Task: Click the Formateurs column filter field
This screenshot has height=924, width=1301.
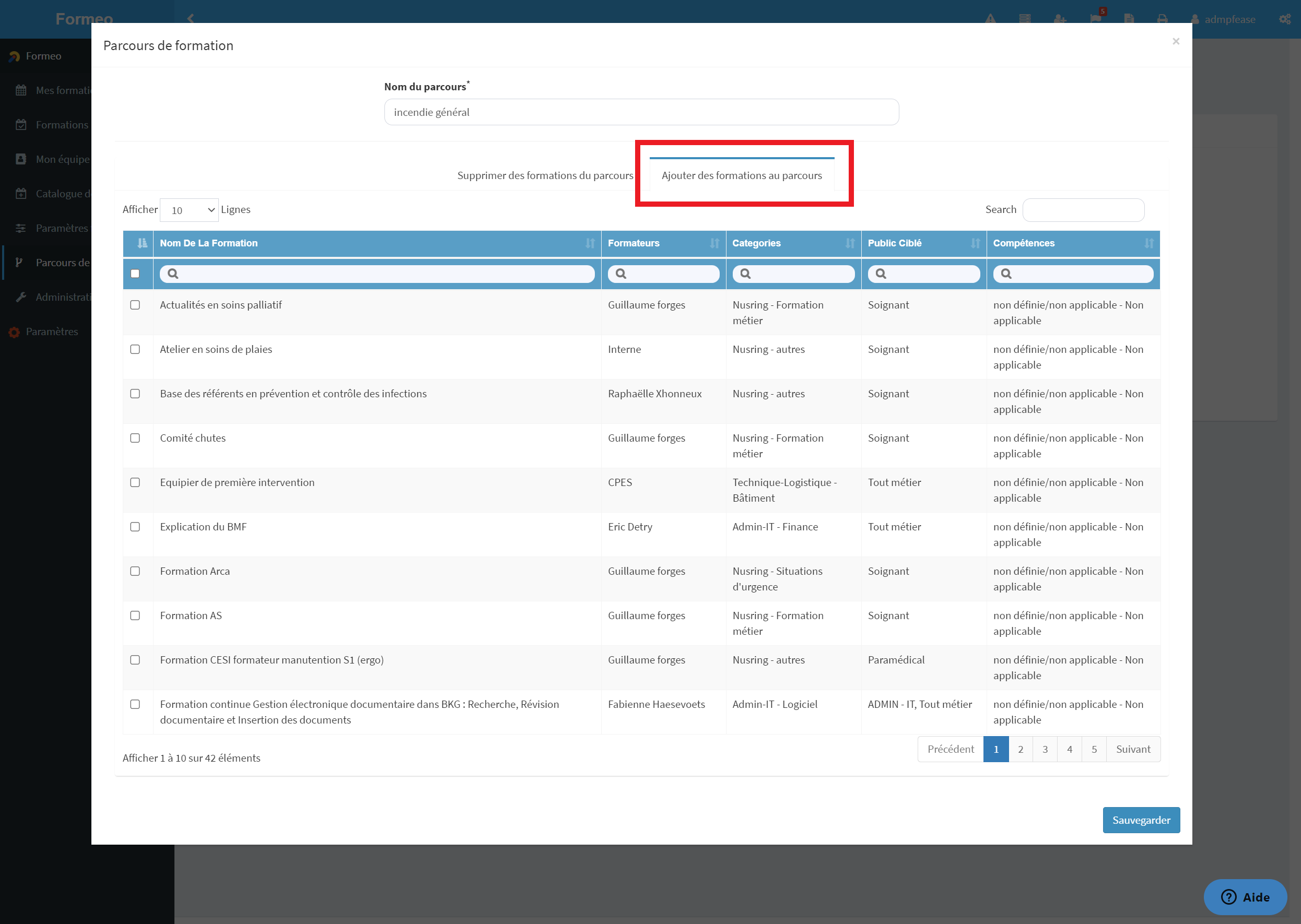Action: point(663,274)
